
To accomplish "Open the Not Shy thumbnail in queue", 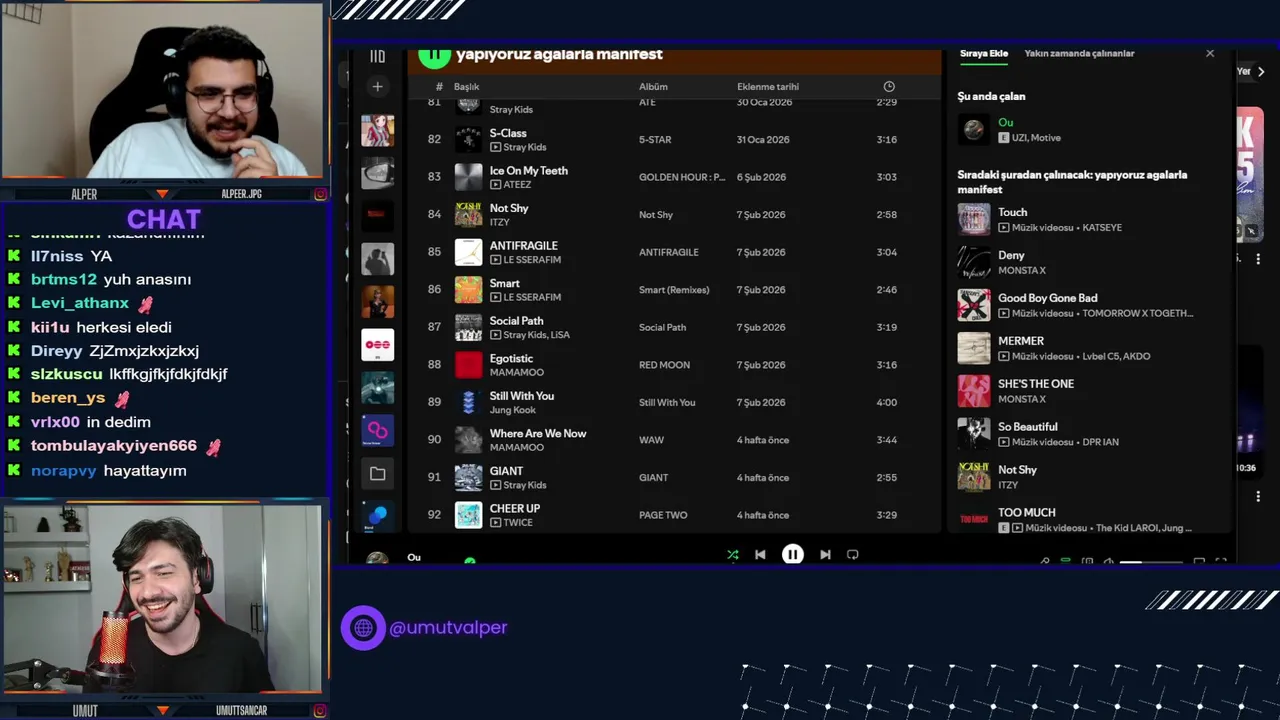I will coord(974,477).
